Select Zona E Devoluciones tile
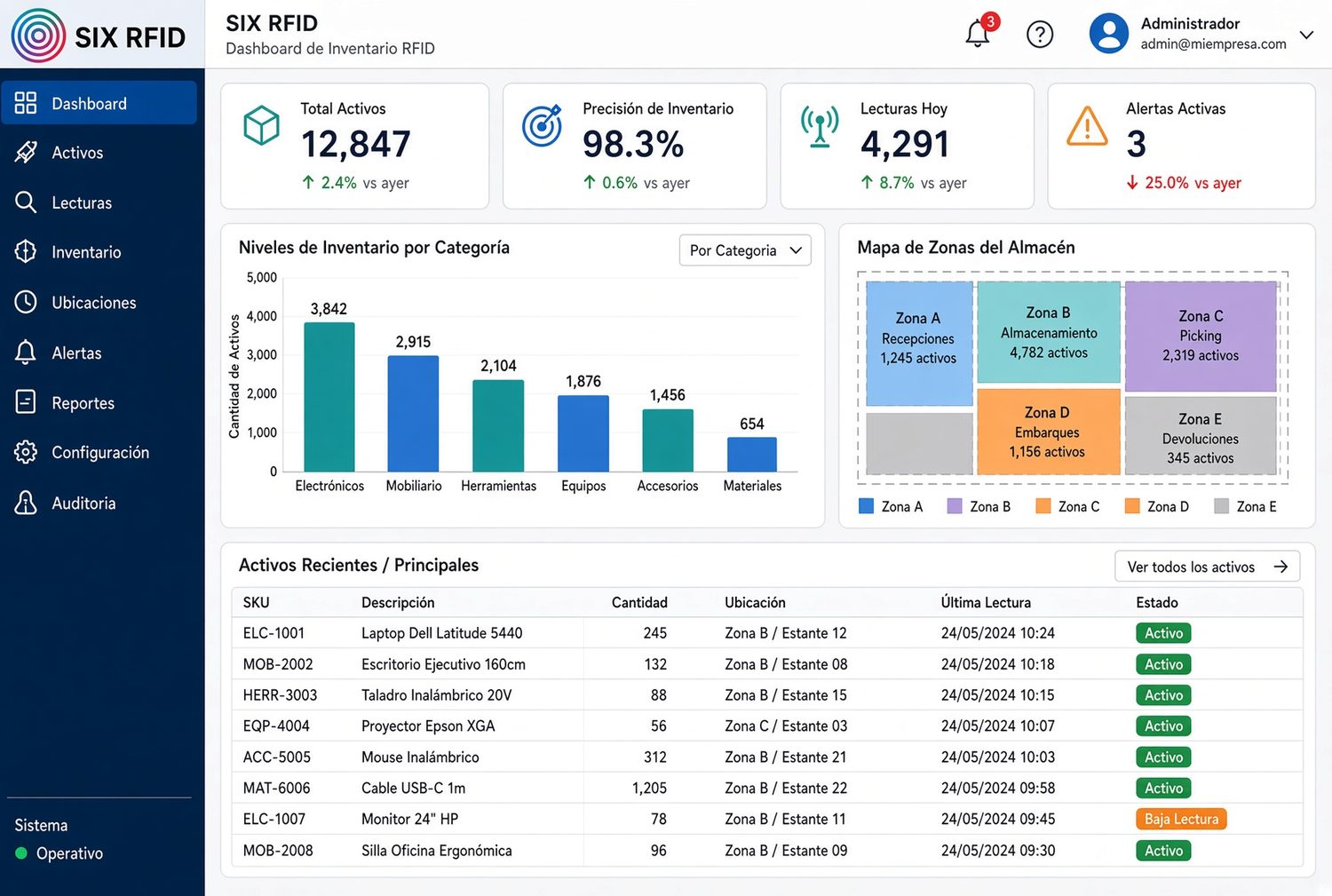 [1201, 436]
